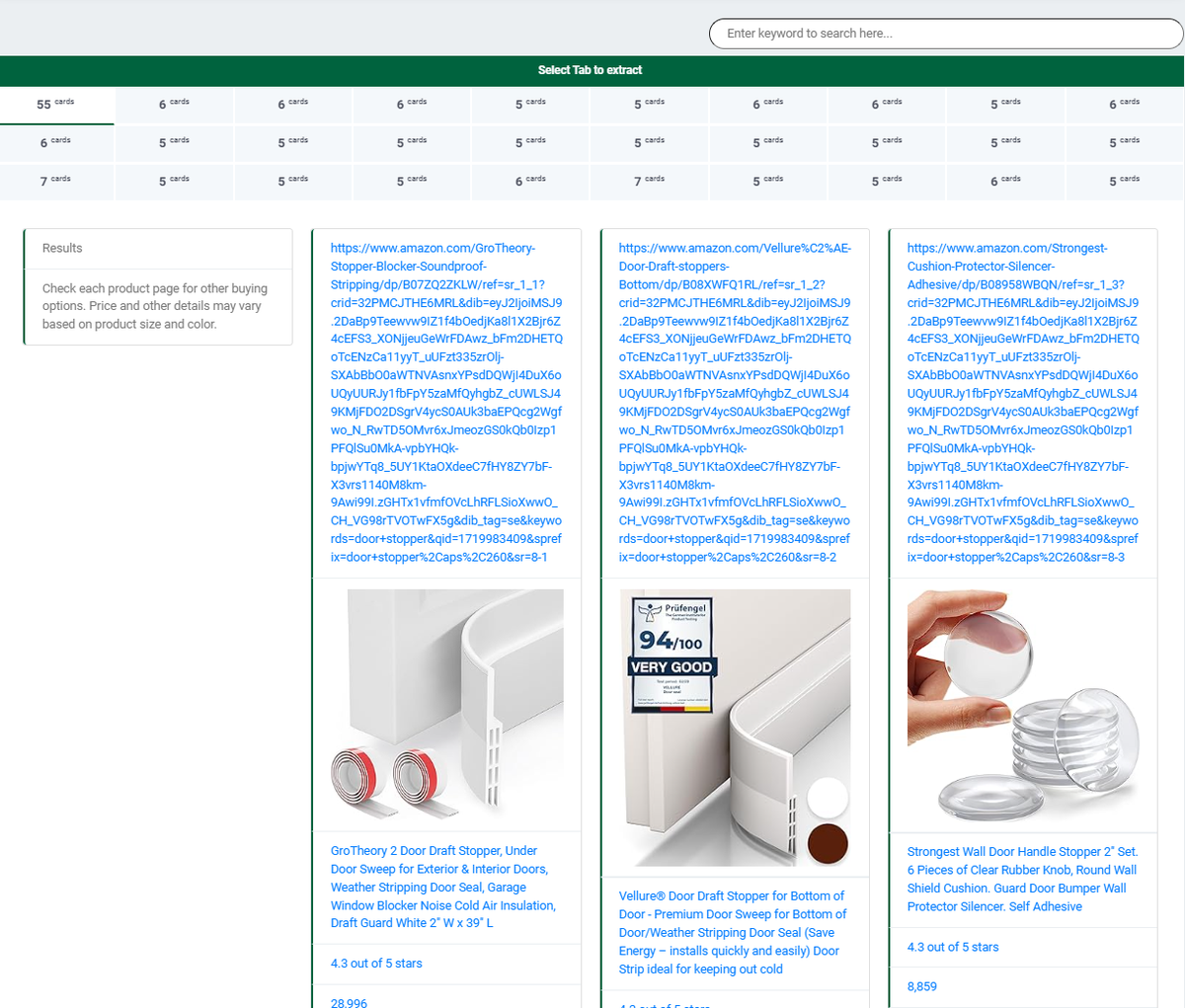Image resolution: width=1185 pixels, height=1008 pixels.
Task: Open the Strongest Wall Door Handle Stopper title
Action: (x=1022, y=879)
